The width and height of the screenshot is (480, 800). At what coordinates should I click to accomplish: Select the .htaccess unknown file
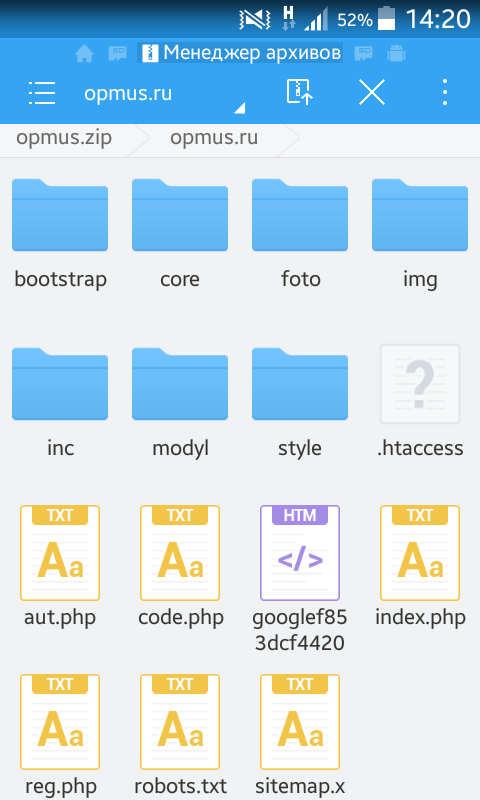click(x=420, y=403)
